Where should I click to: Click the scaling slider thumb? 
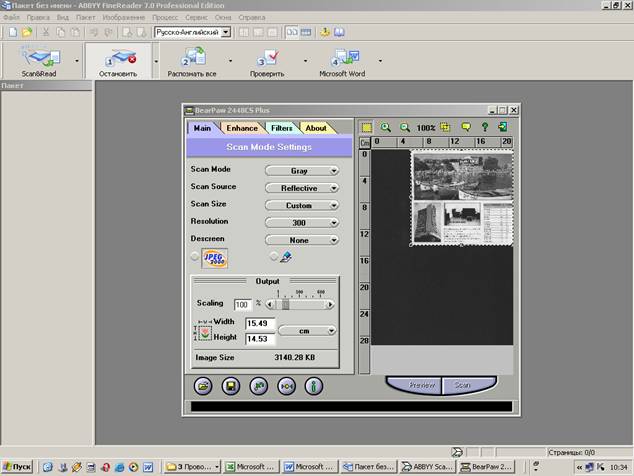285,304
